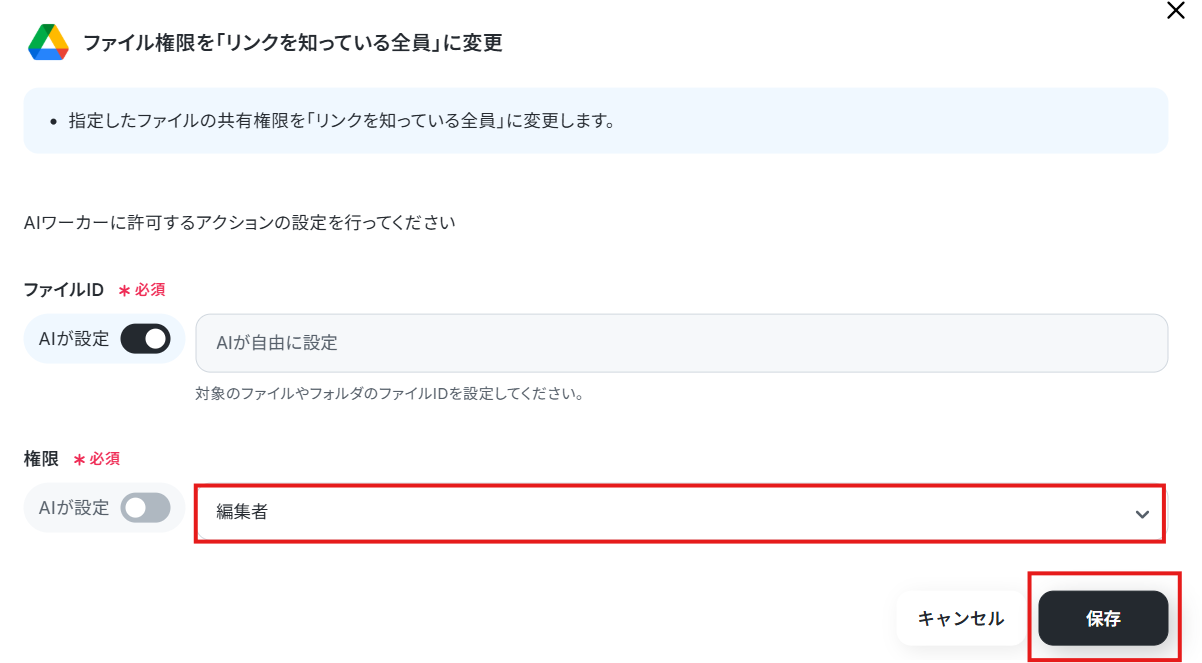The width and height of the screenshot is (1202, 663).
Task: Enable the AIが設定 switch for 権限
Action: pos(146,508)
